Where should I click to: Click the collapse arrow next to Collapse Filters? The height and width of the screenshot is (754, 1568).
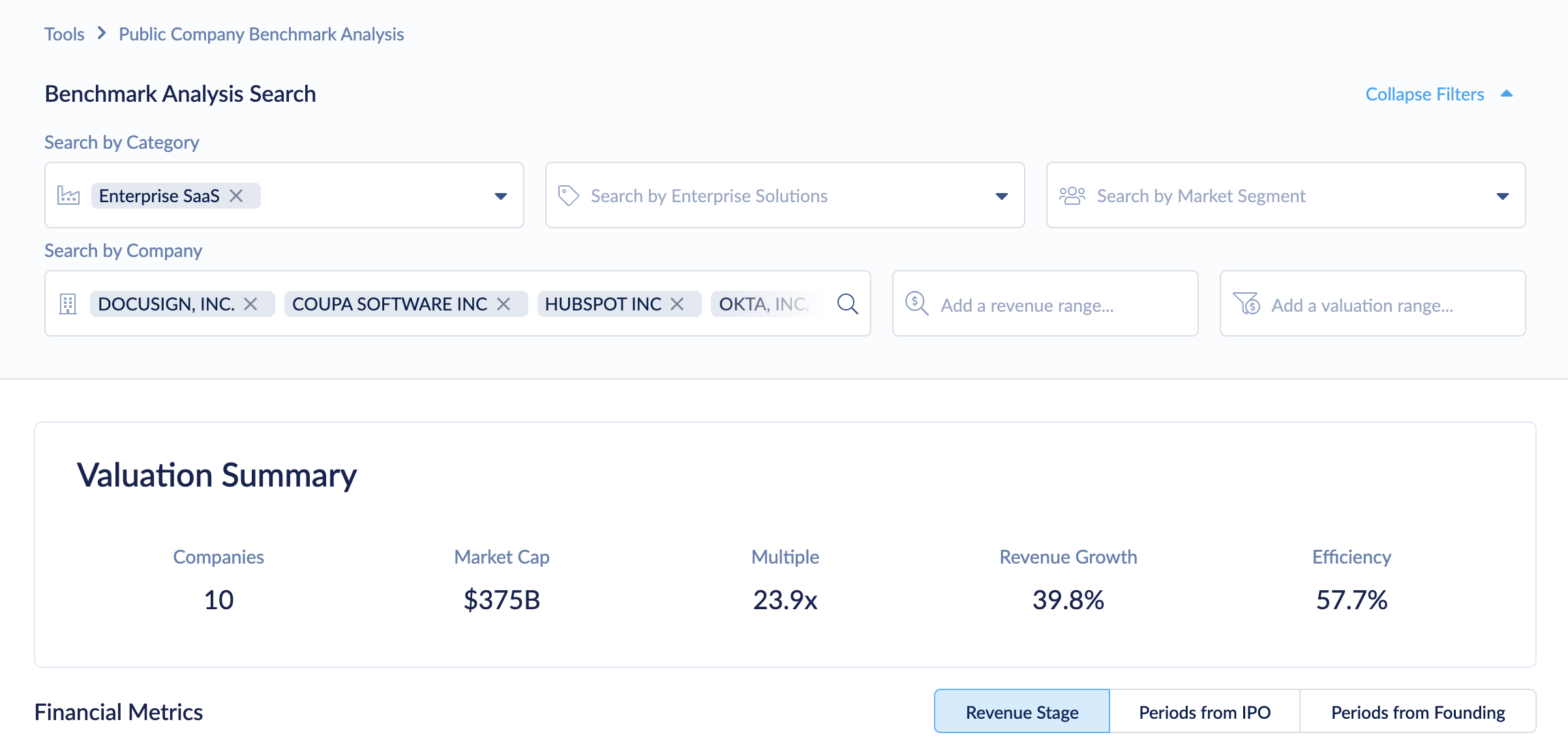1507,93
